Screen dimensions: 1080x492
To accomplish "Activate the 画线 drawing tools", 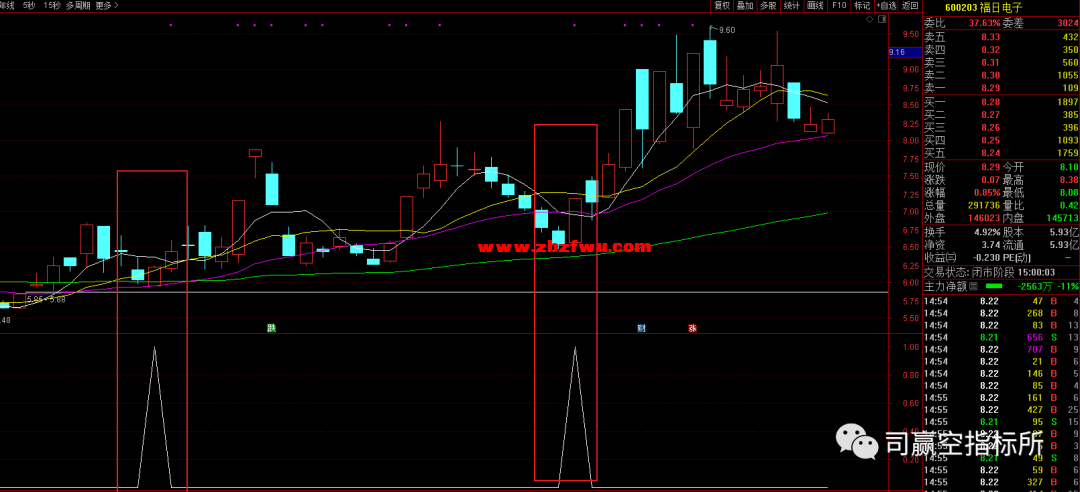I will (816, 6).
